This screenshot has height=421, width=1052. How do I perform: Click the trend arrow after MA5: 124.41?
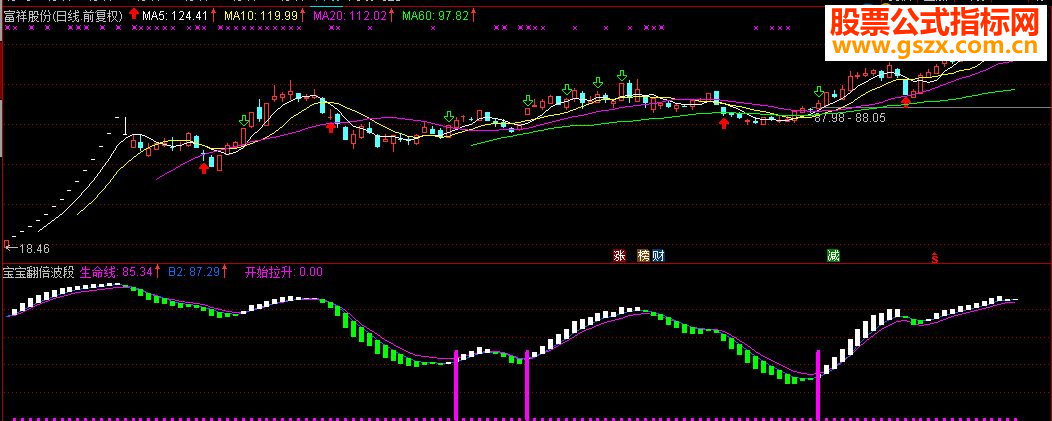pos(213,14)
